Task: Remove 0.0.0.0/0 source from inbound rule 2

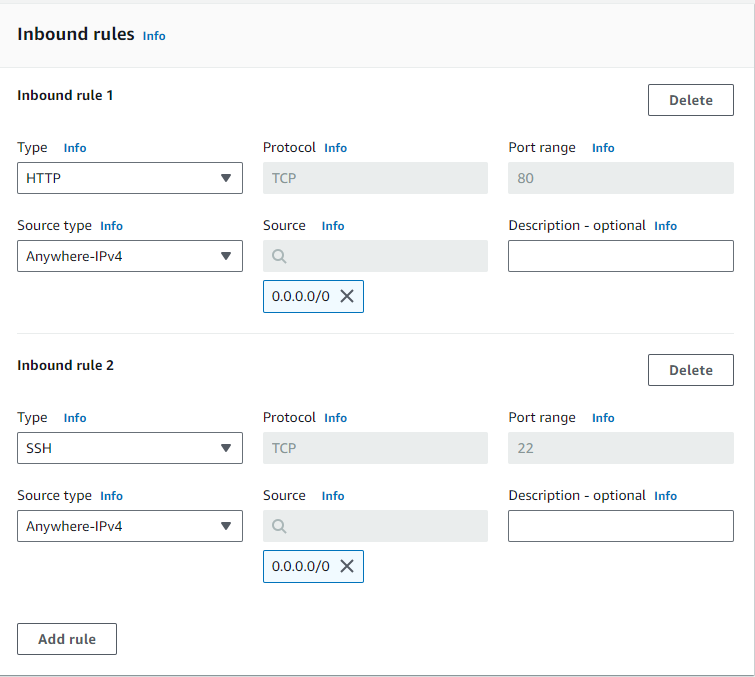Action: [347, 566]
